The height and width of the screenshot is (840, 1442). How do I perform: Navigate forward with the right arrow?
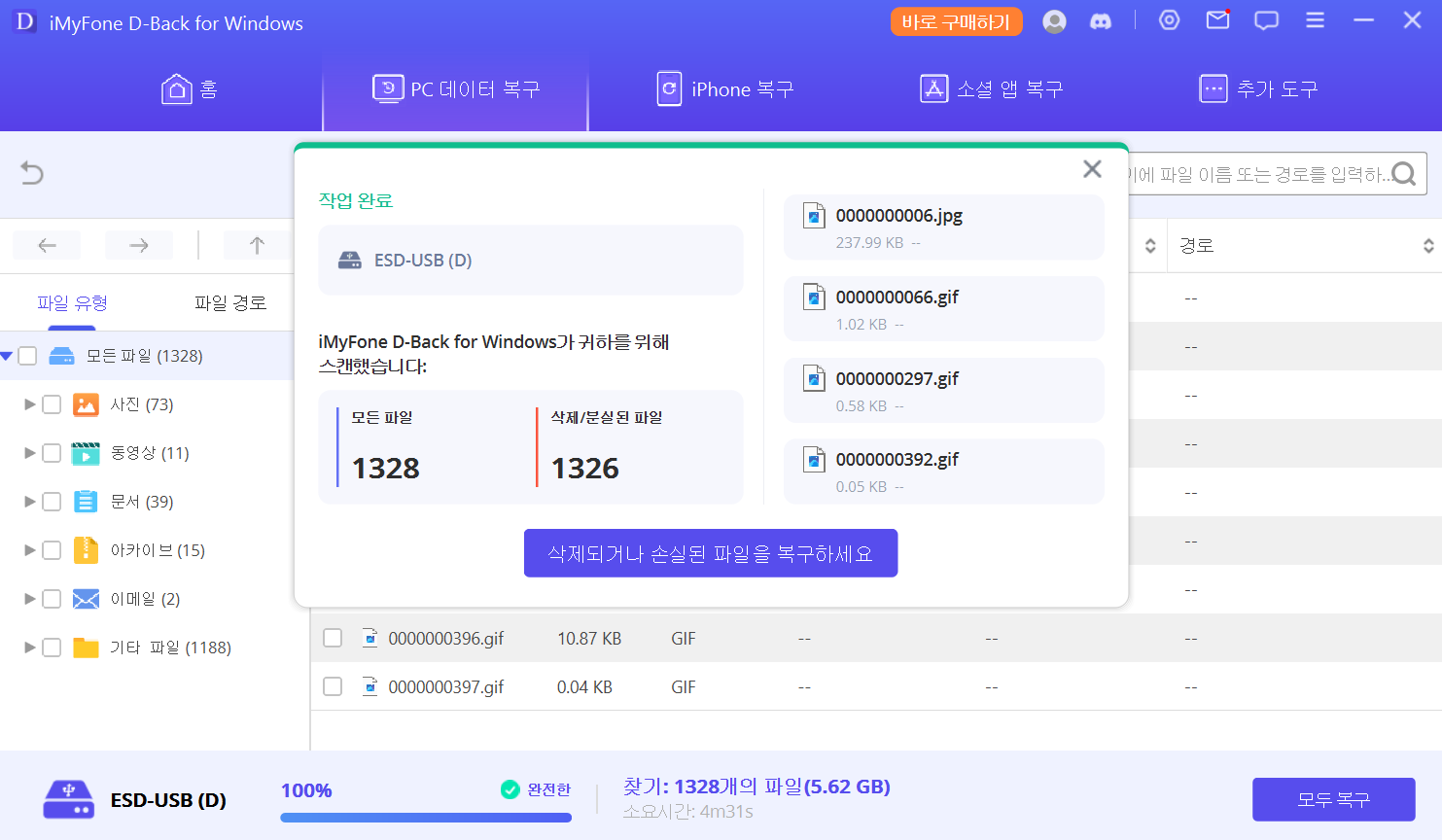pyautogui.click(x=139, y=245)
